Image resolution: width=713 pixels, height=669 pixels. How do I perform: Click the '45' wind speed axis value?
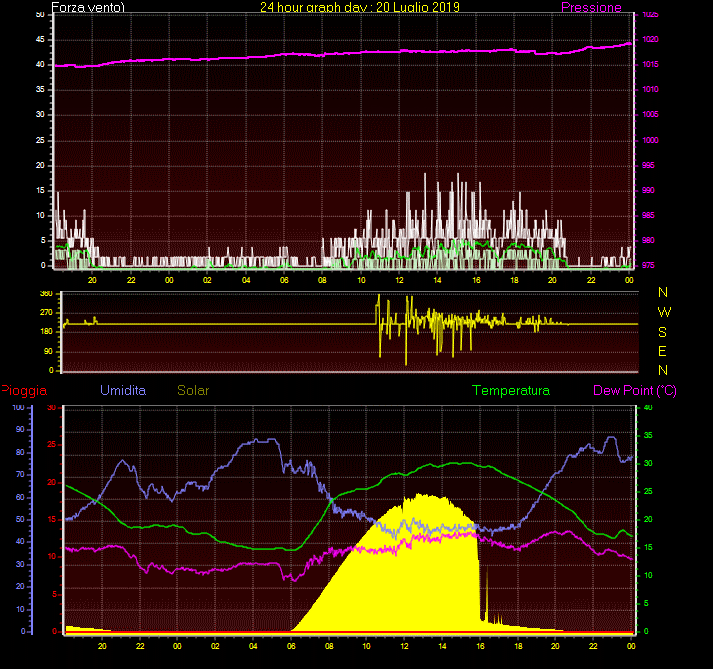tap(40, 40)
